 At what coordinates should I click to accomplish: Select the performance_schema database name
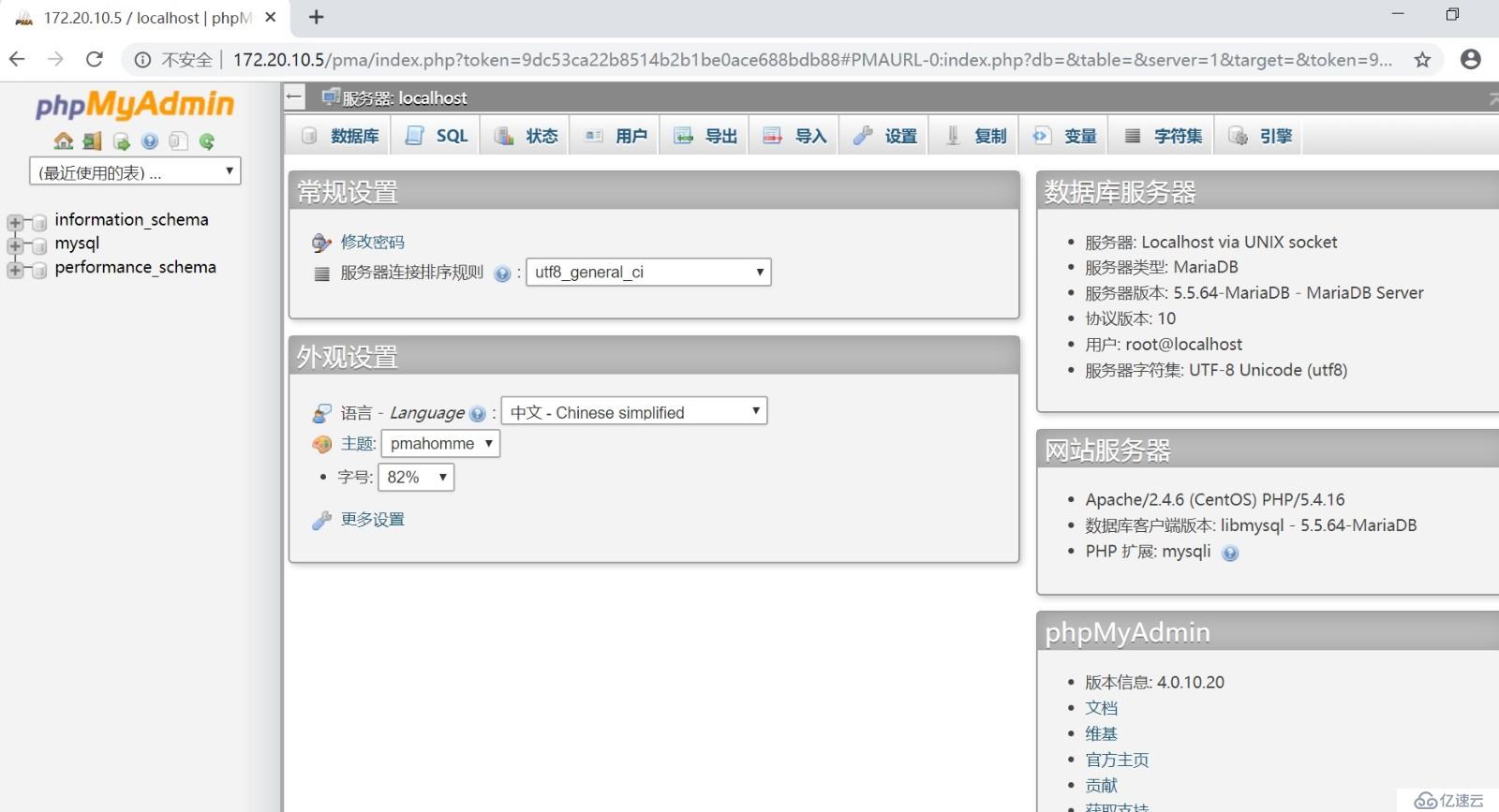click(x=136, y=268)
